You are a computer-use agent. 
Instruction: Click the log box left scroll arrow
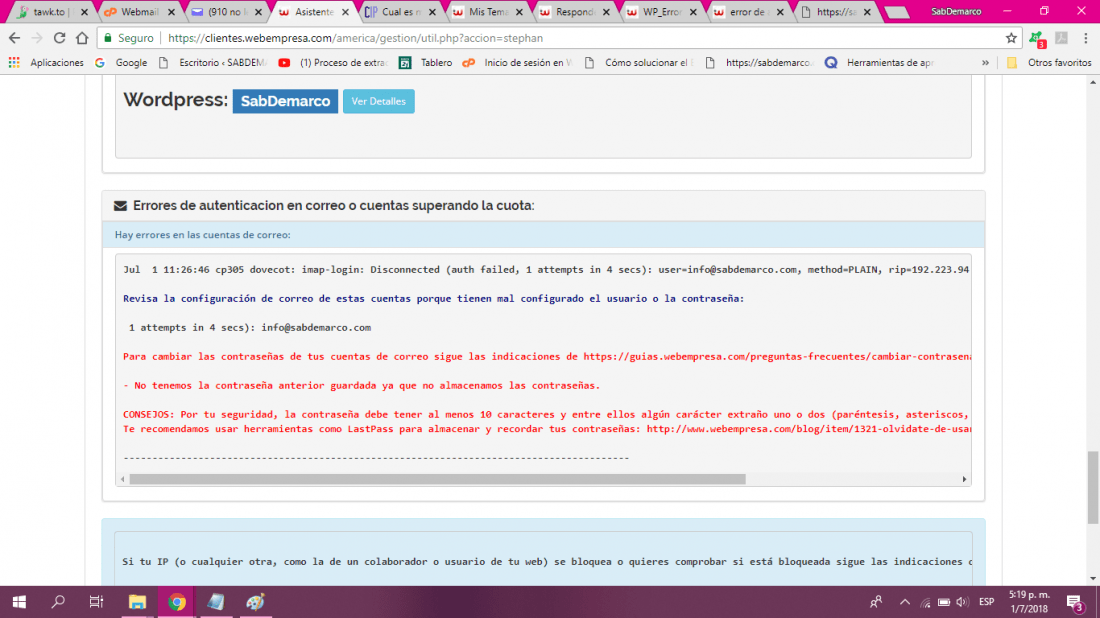pyautogui.click(x=123, y=479)
